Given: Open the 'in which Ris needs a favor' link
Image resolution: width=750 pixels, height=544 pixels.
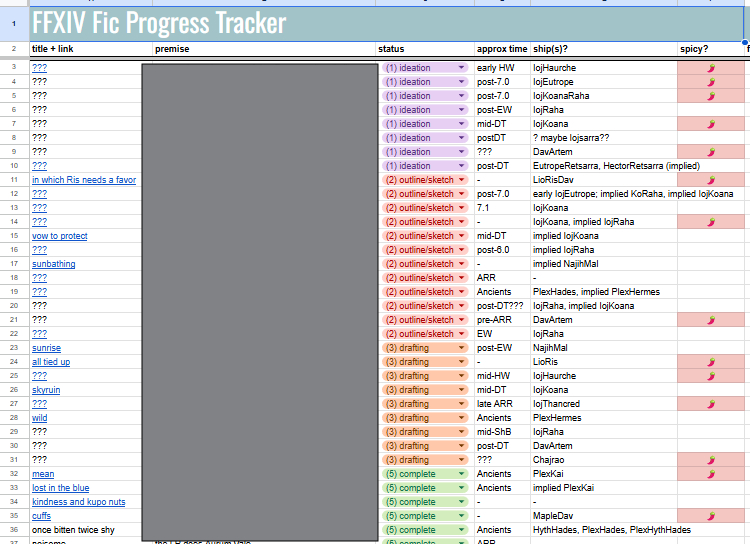Looking at the screenshot, I should [84, 180].
